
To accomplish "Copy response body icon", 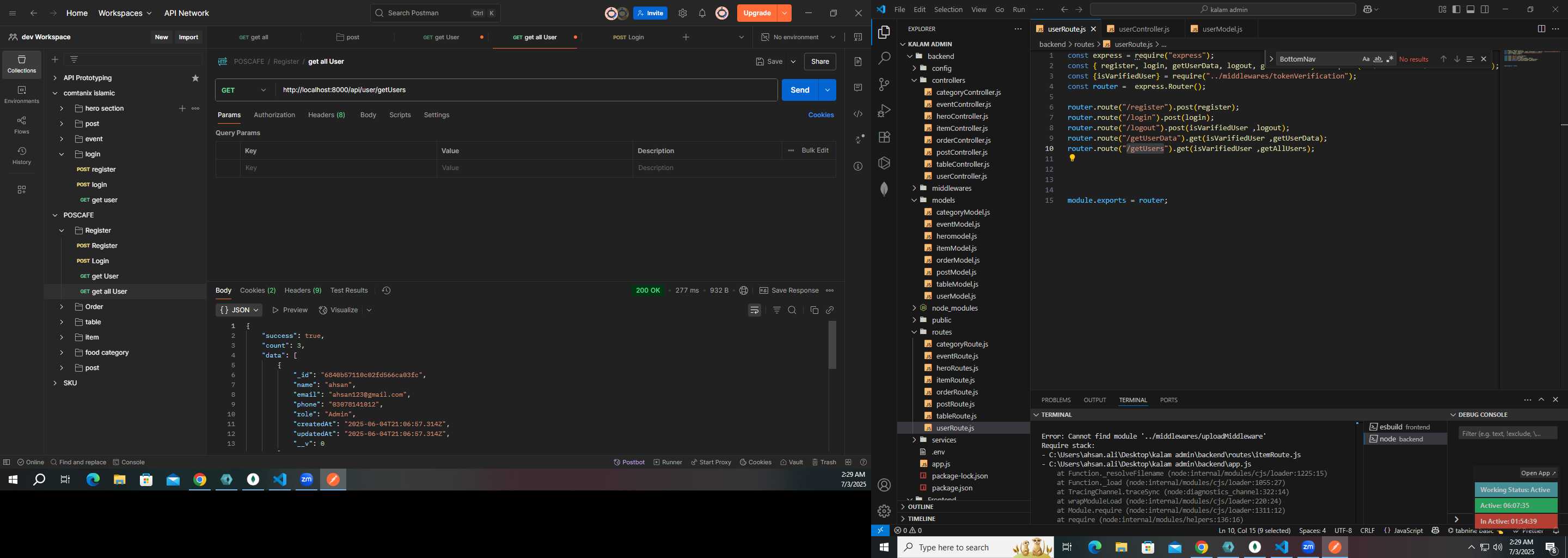I will pyautogui.click(x=814, y=310).
